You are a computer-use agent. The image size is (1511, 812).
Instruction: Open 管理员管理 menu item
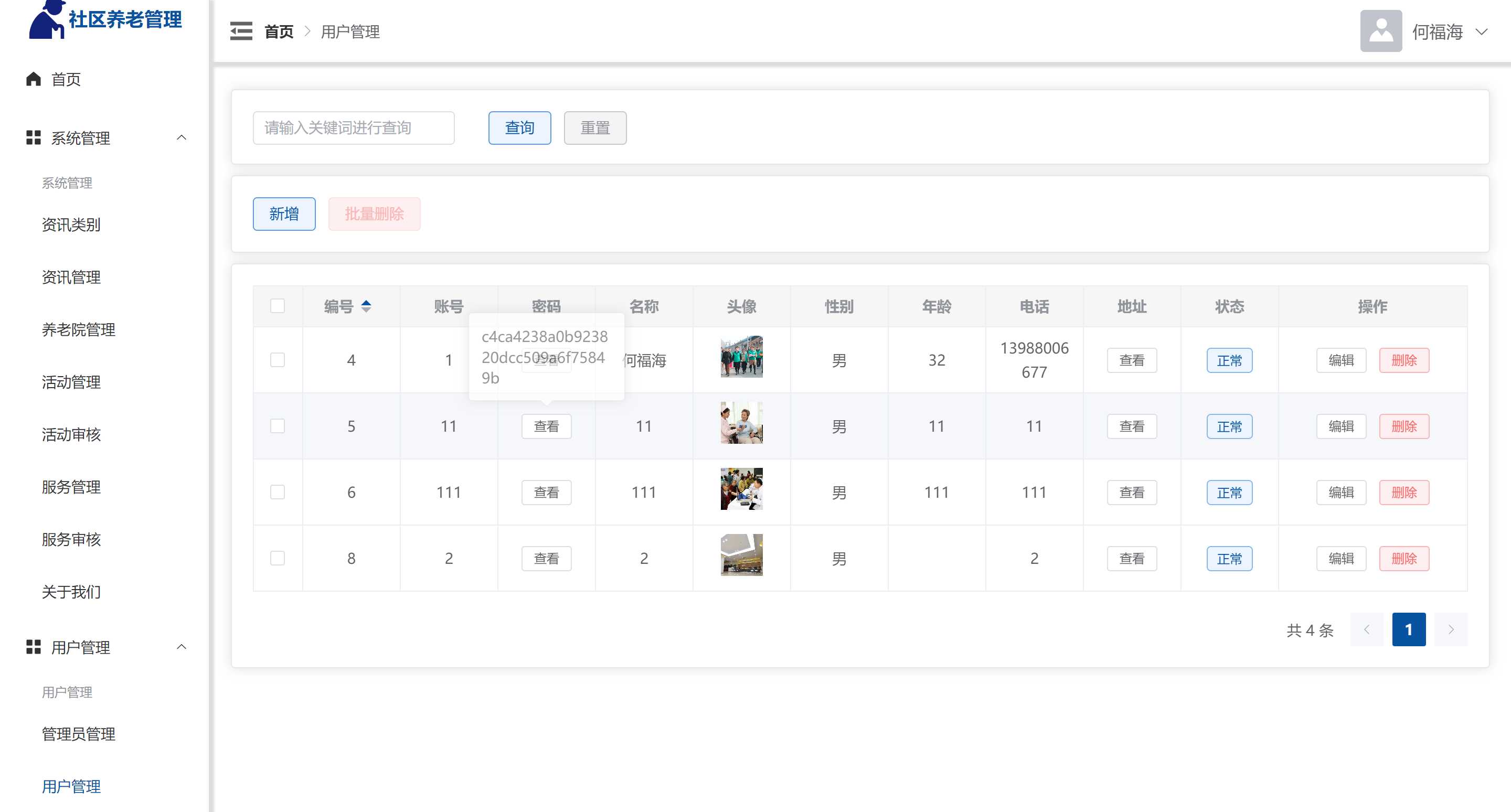(78, 734)
